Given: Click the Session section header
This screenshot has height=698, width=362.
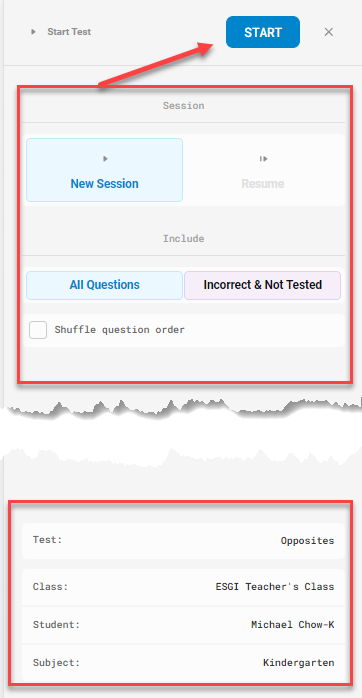Looking at the screenshot, I should point(183,106).
